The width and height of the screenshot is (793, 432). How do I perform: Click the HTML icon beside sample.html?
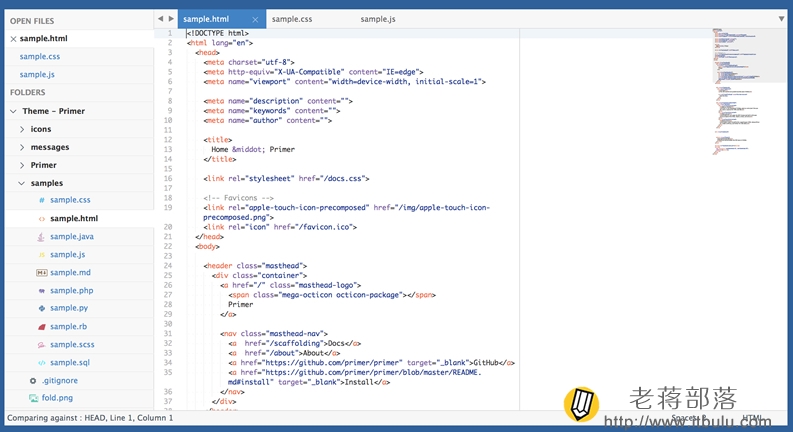(x=41, y=219)
